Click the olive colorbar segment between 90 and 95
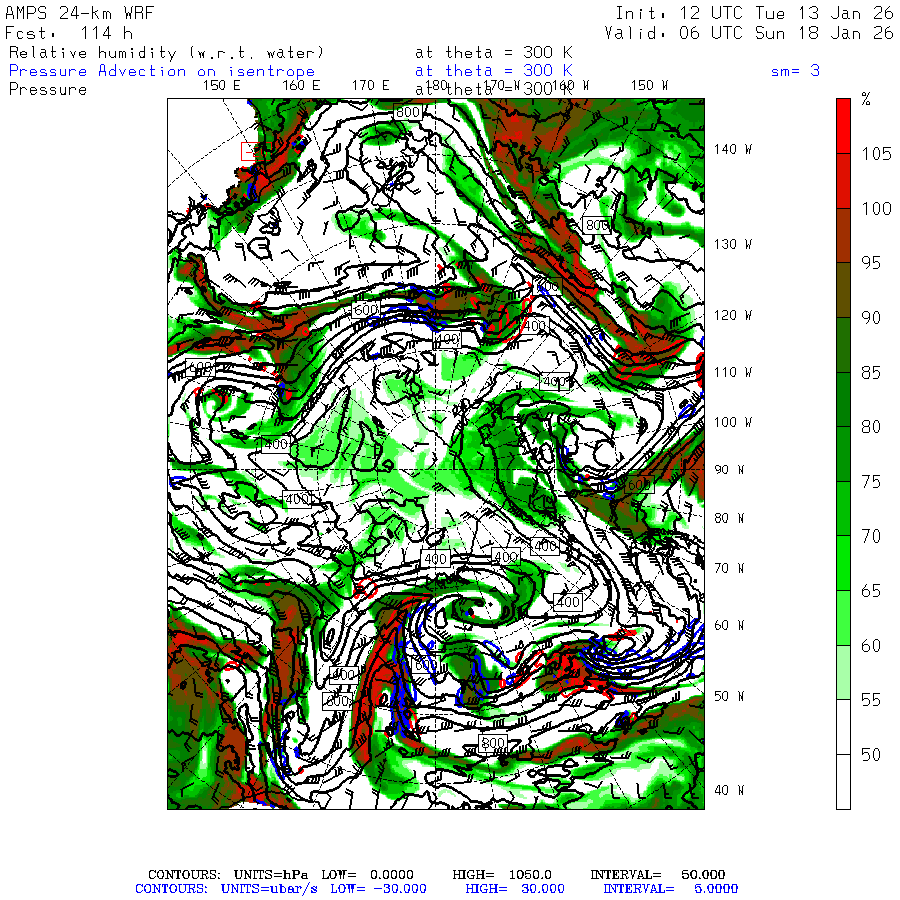900x900 pixels. [843, 290]
